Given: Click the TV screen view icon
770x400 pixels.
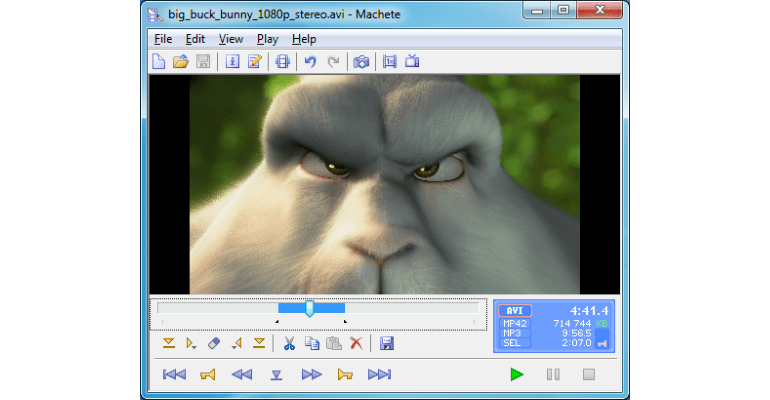Looking at the screenshot, I should 412,61.
